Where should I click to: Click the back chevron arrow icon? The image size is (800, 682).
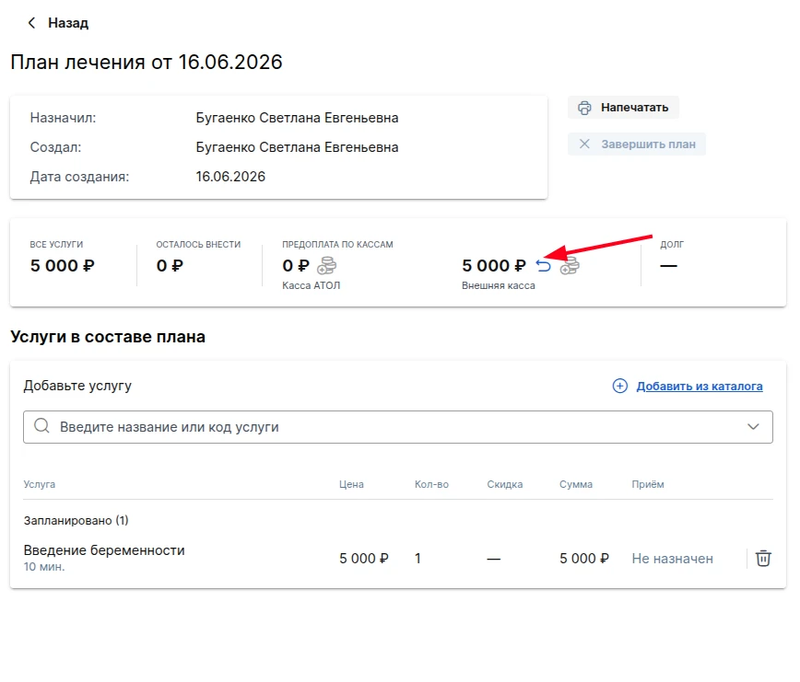32,23
